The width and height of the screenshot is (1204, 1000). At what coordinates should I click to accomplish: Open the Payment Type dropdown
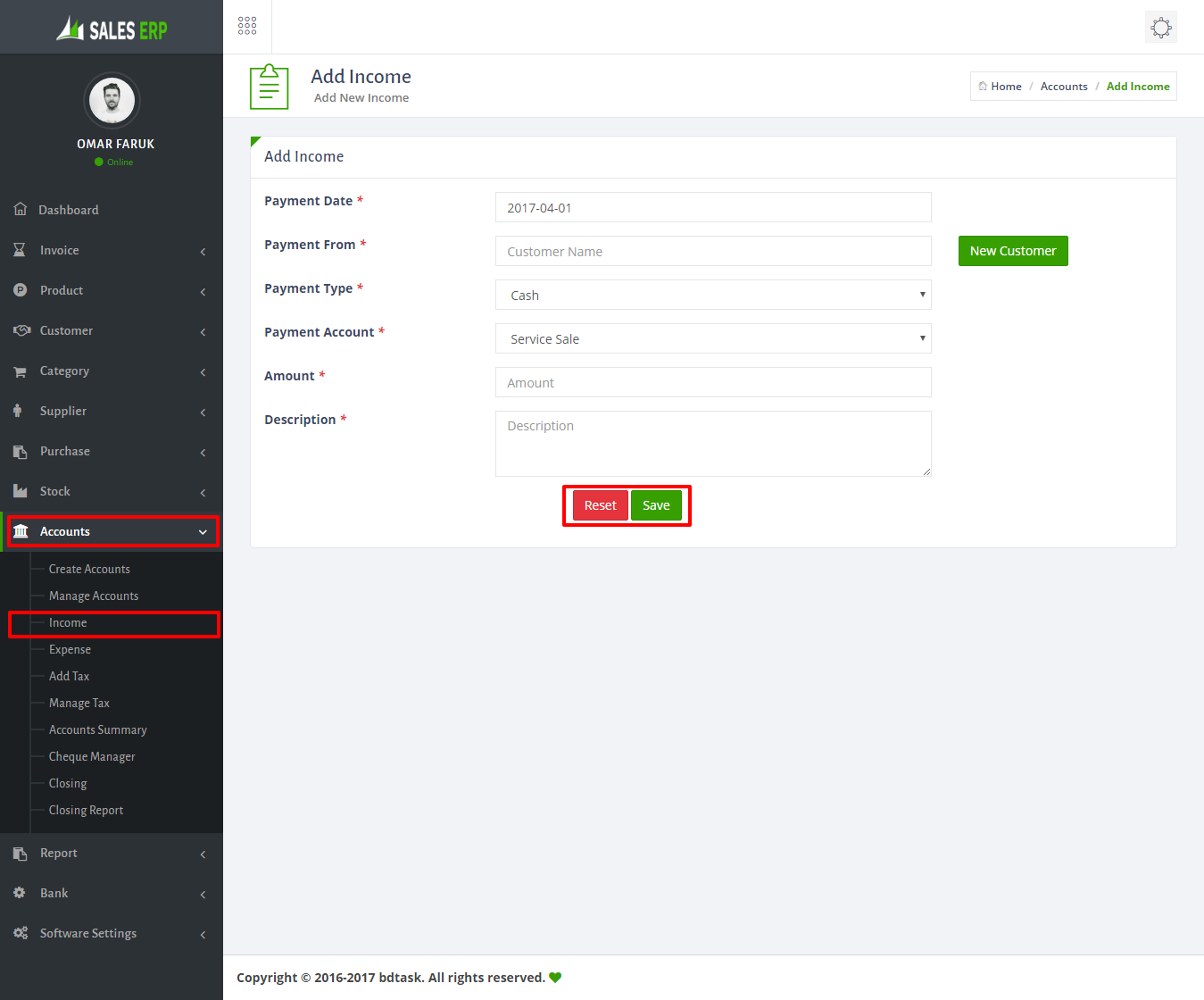click(x=712, y=295)
